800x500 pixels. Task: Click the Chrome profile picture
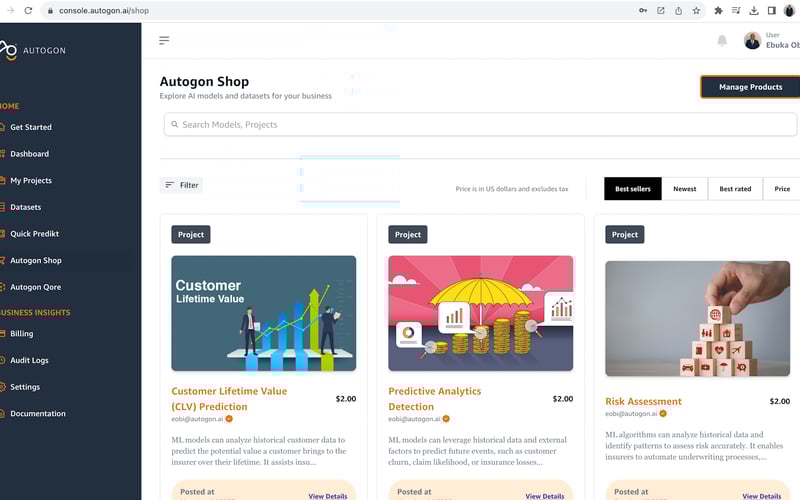789,10
